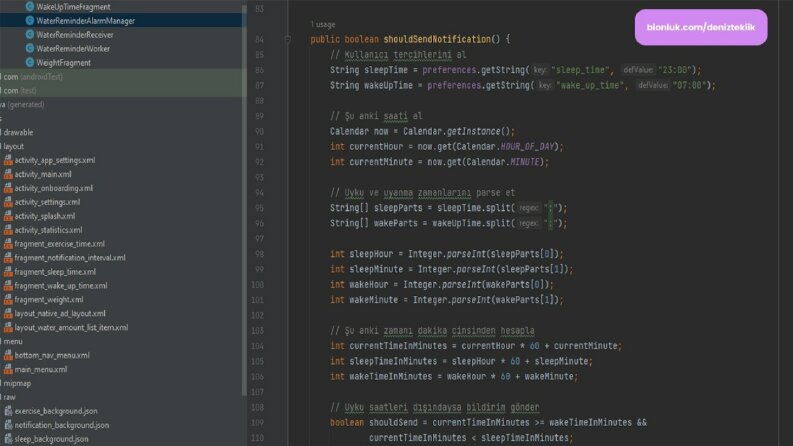Image resolution: width=793 pixels, height=446 pixels.
Task: Open the WaterReminderReceiver class
Action: [x=75, y=35]
